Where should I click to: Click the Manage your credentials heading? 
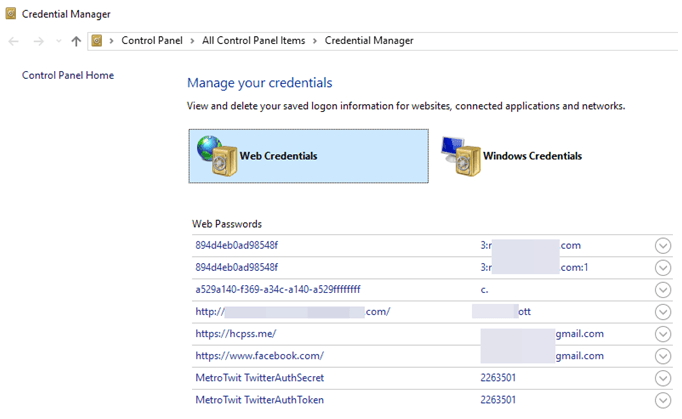(260, 83)
